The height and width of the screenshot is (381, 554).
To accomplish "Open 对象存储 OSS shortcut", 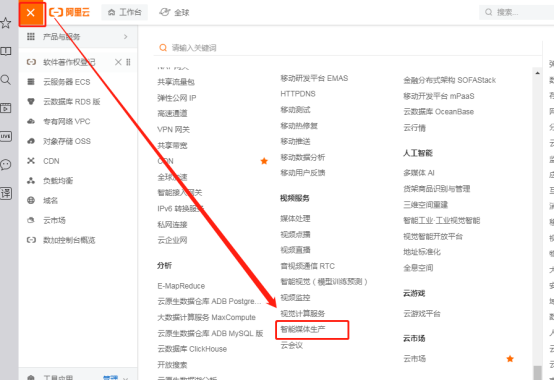I will (x=67, y=141).
